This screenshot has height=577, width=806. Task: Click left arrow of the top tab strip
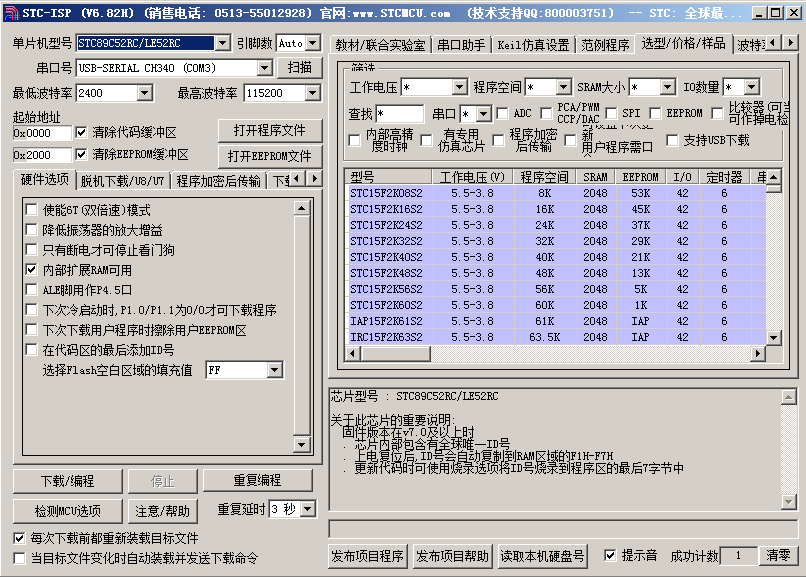tap(774, 44)
